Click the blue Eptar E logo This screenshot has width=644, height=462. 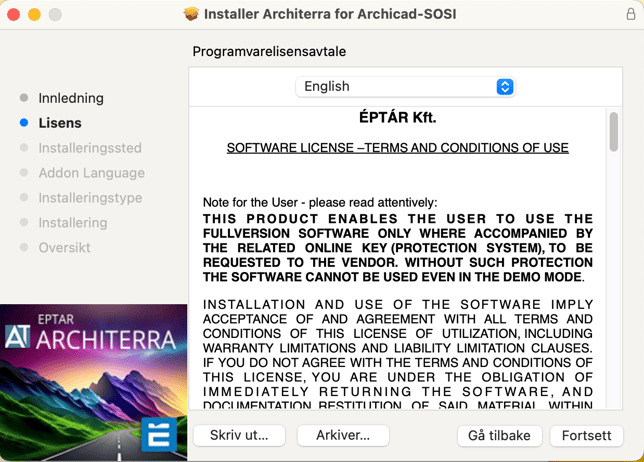(x=158, y=435)
